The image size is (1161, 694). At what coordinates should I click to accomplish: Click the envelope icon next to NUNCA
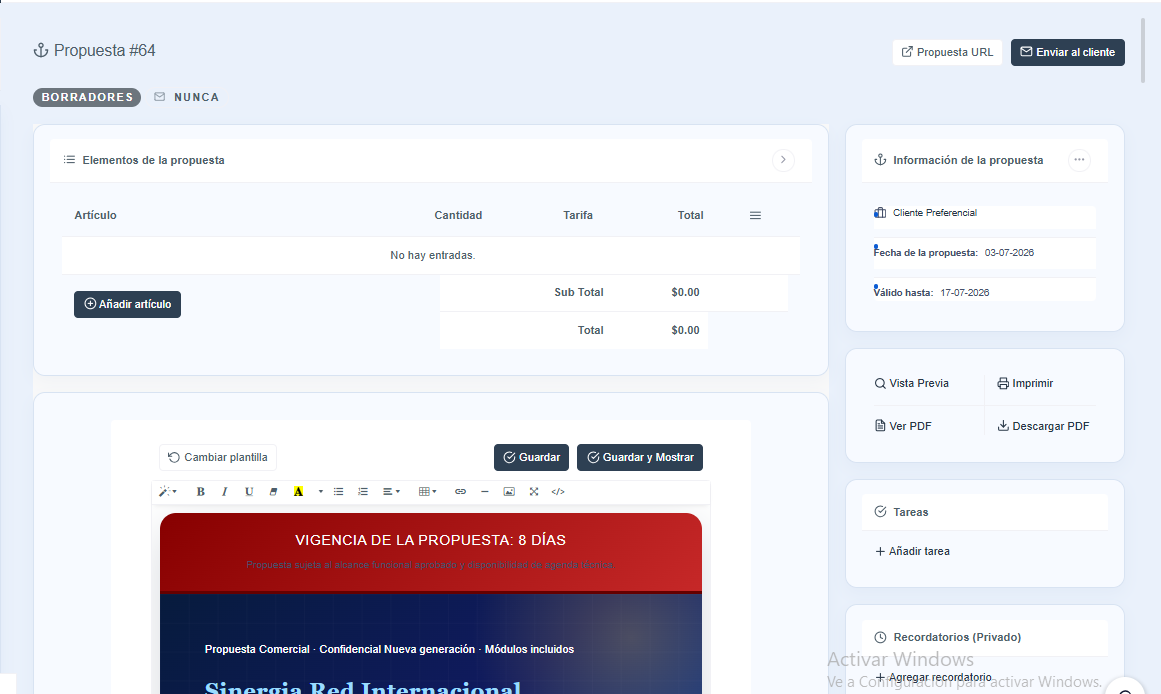pyautogui.click(x=159, y=97)
